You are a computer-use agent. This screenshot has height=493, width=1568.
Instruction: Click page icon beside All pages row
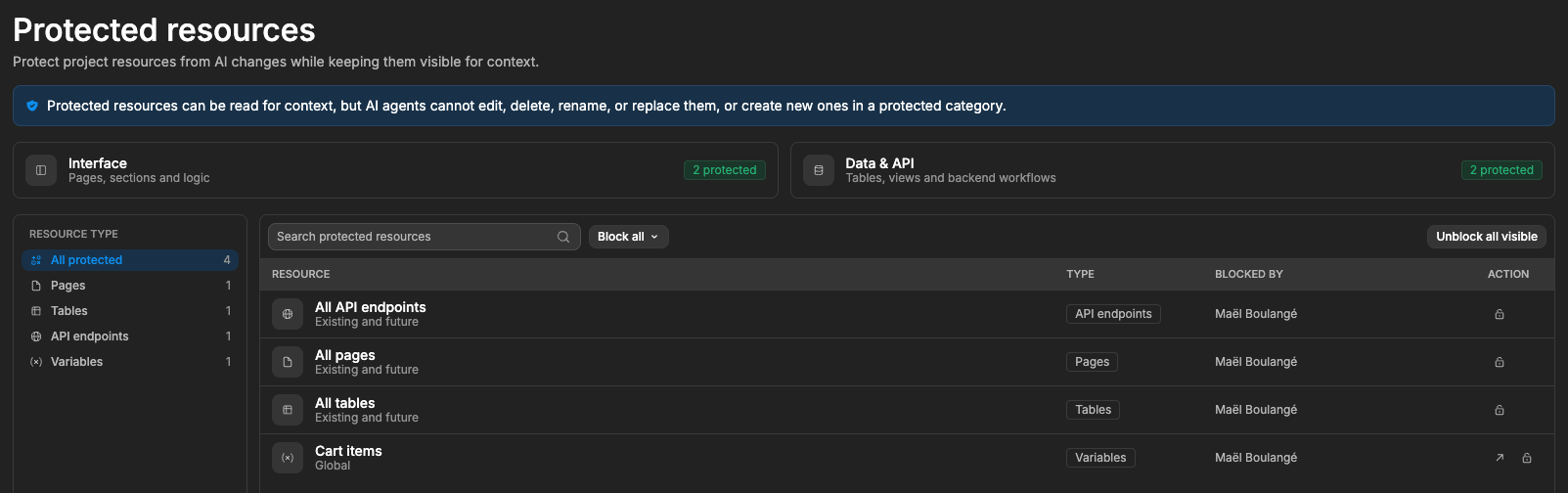click(x=288, y=362)
